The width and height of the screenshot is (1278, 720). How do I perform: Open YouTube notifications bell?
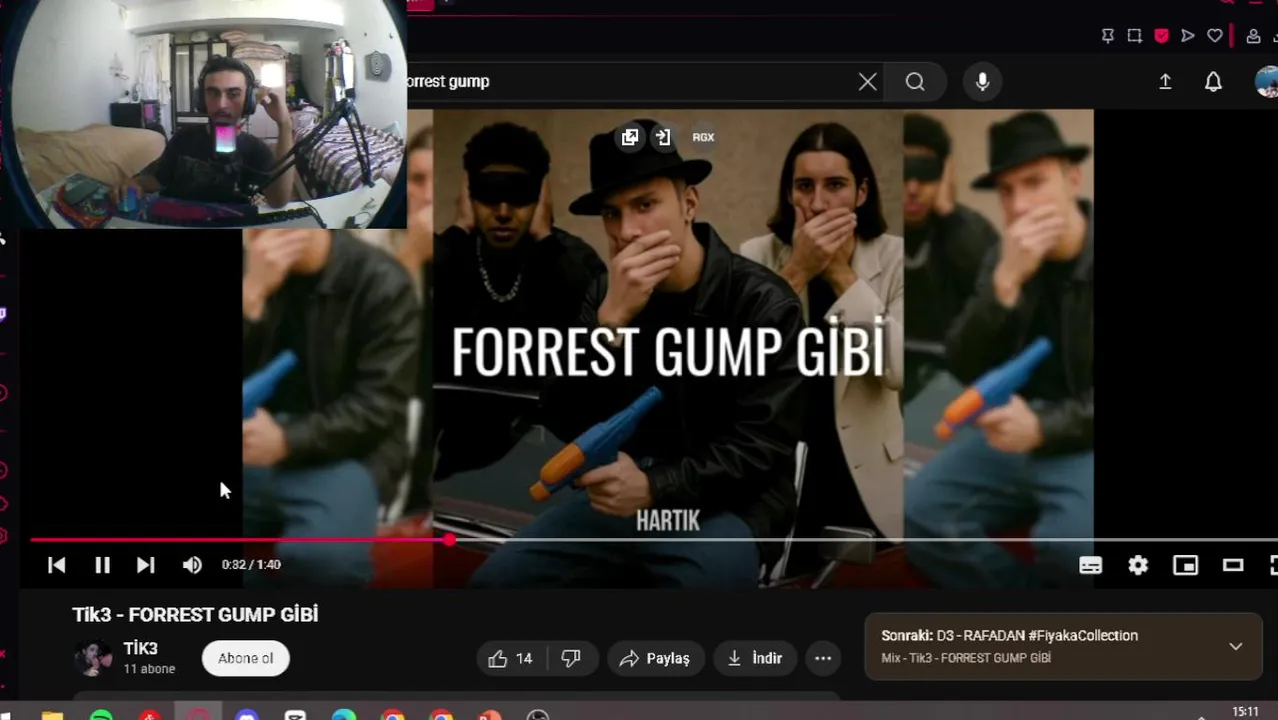pos(1213,82)
